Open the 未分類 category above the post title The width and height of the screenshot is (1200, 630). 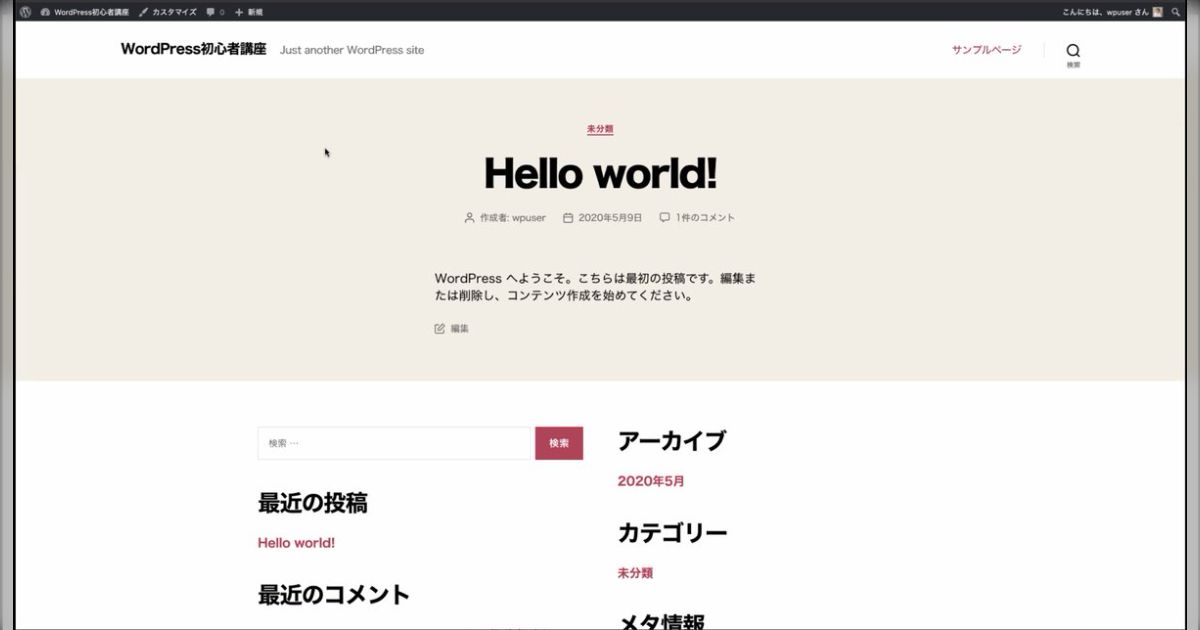[x=600, y=129]
